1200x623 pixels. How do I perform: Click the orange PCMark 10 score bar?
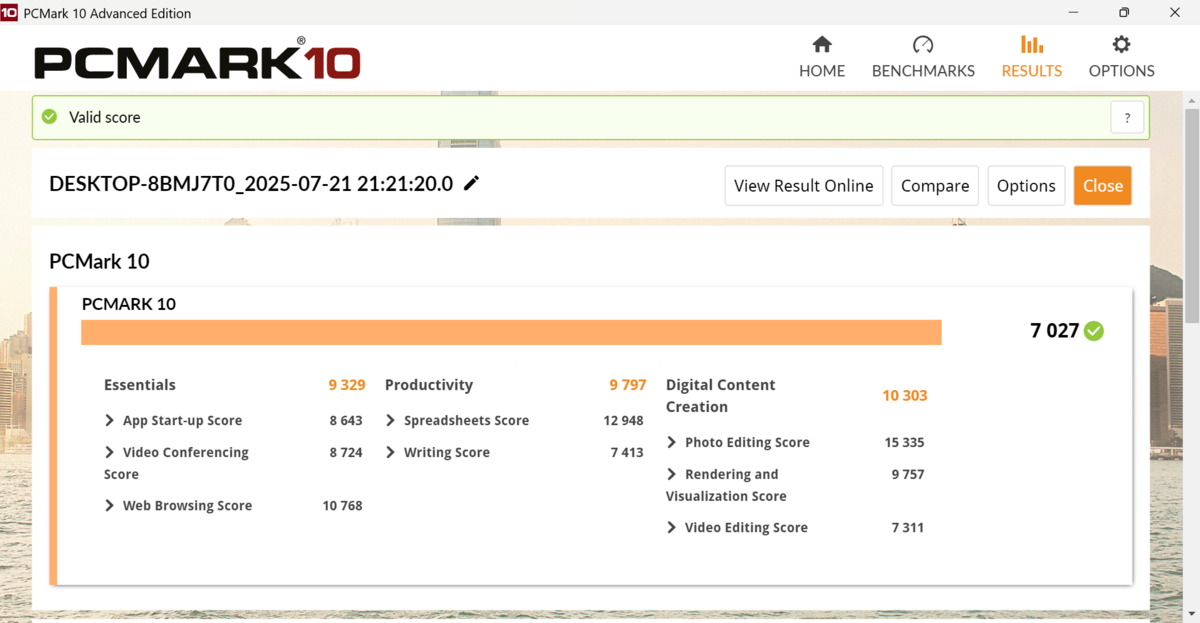[511, 332]
